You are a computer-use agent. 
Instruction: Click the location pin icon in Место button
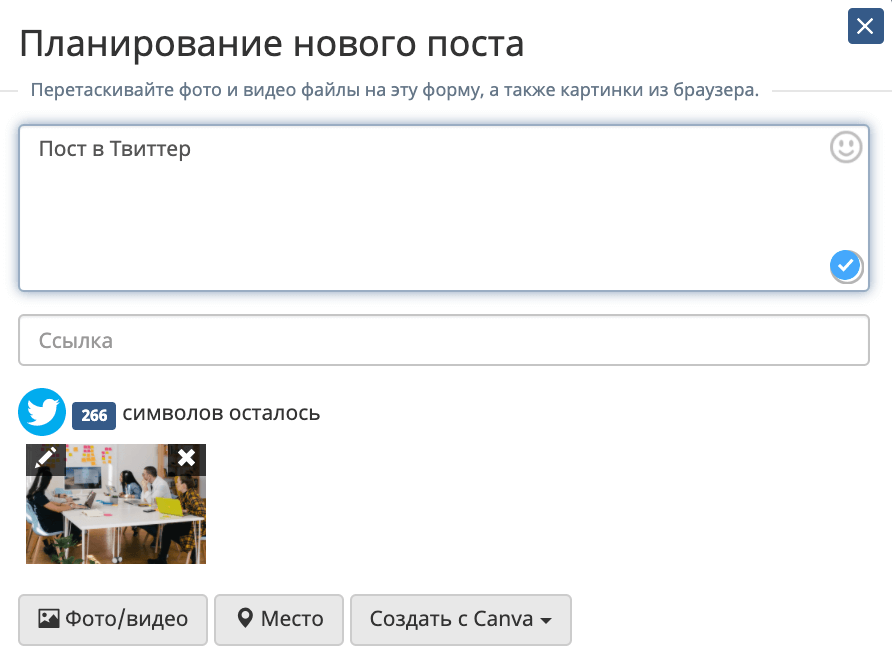[247, 620]
